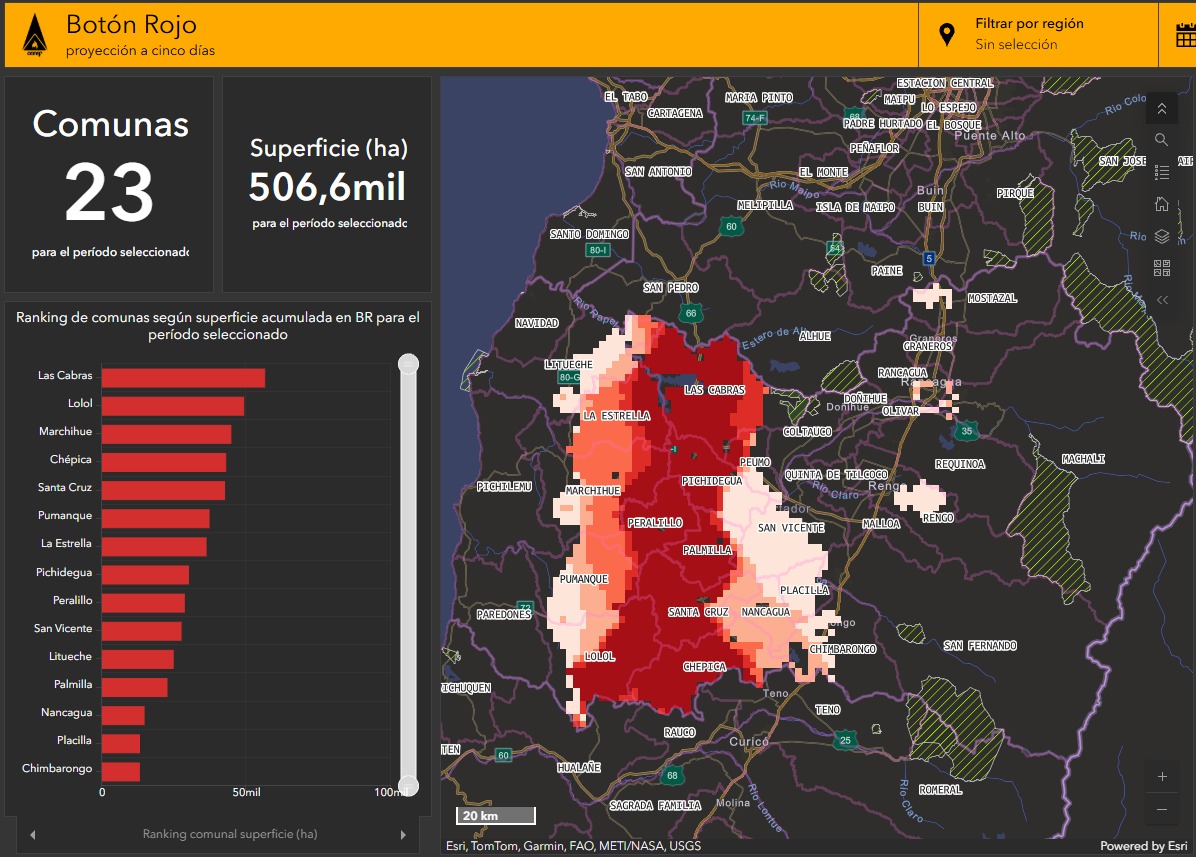
Task: Zoom out on the map
Action: (1161, 809)
